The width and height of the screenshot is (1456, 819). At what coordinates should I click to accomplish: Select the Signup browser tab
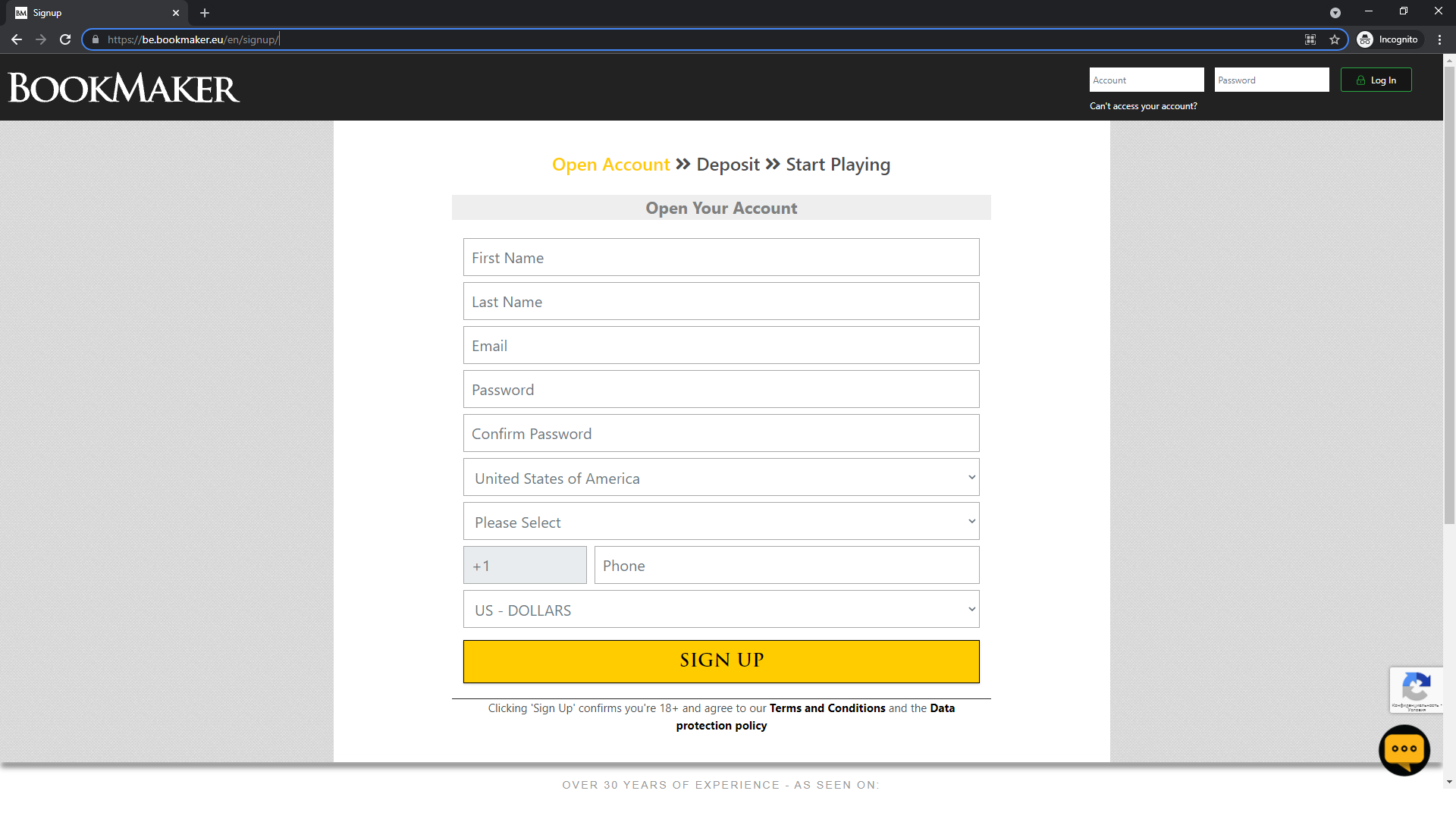pos(99,13)
